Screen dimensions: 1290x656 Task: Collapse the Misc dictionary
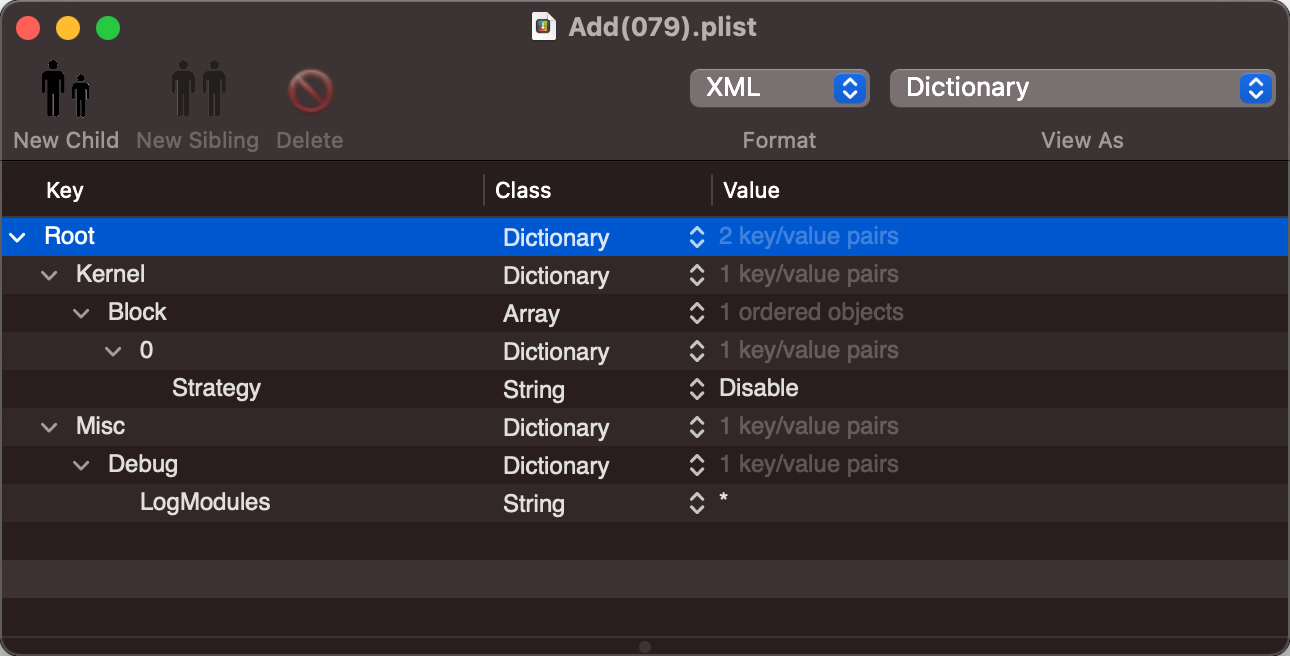point(49,427)
